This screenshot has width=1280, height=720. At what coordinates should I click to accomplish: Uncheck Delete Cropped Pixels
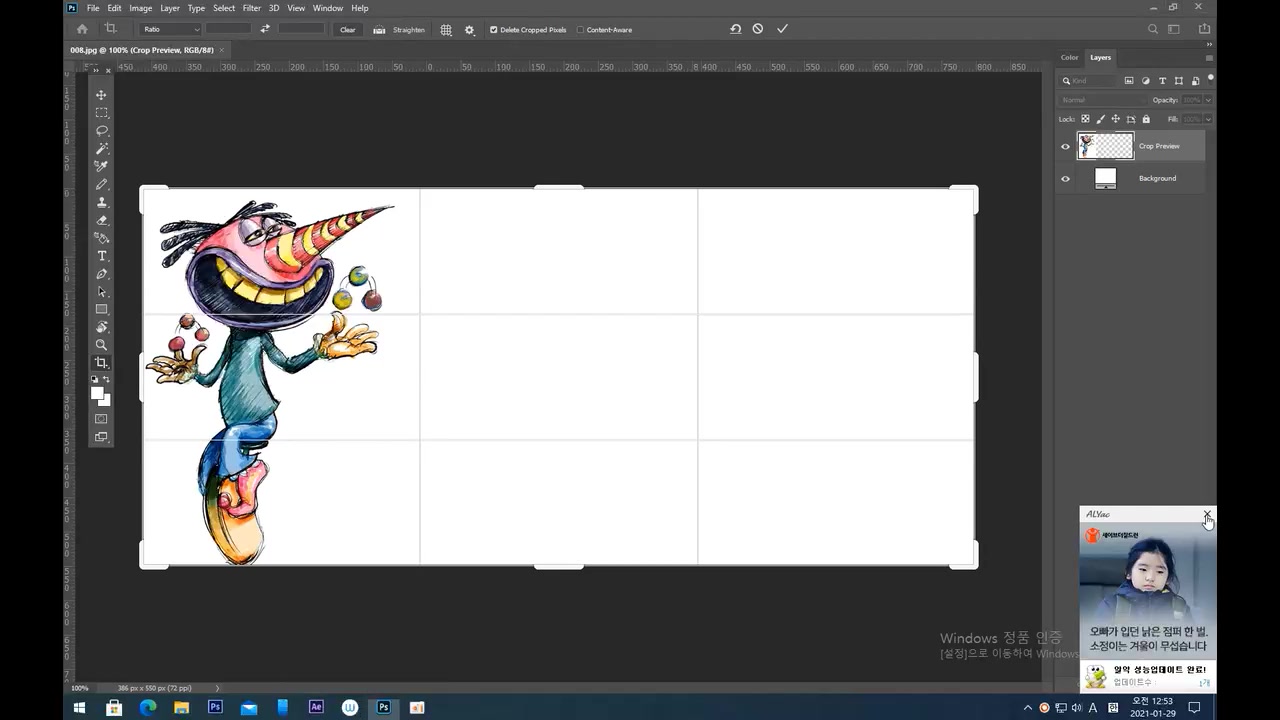click(494, 30)
